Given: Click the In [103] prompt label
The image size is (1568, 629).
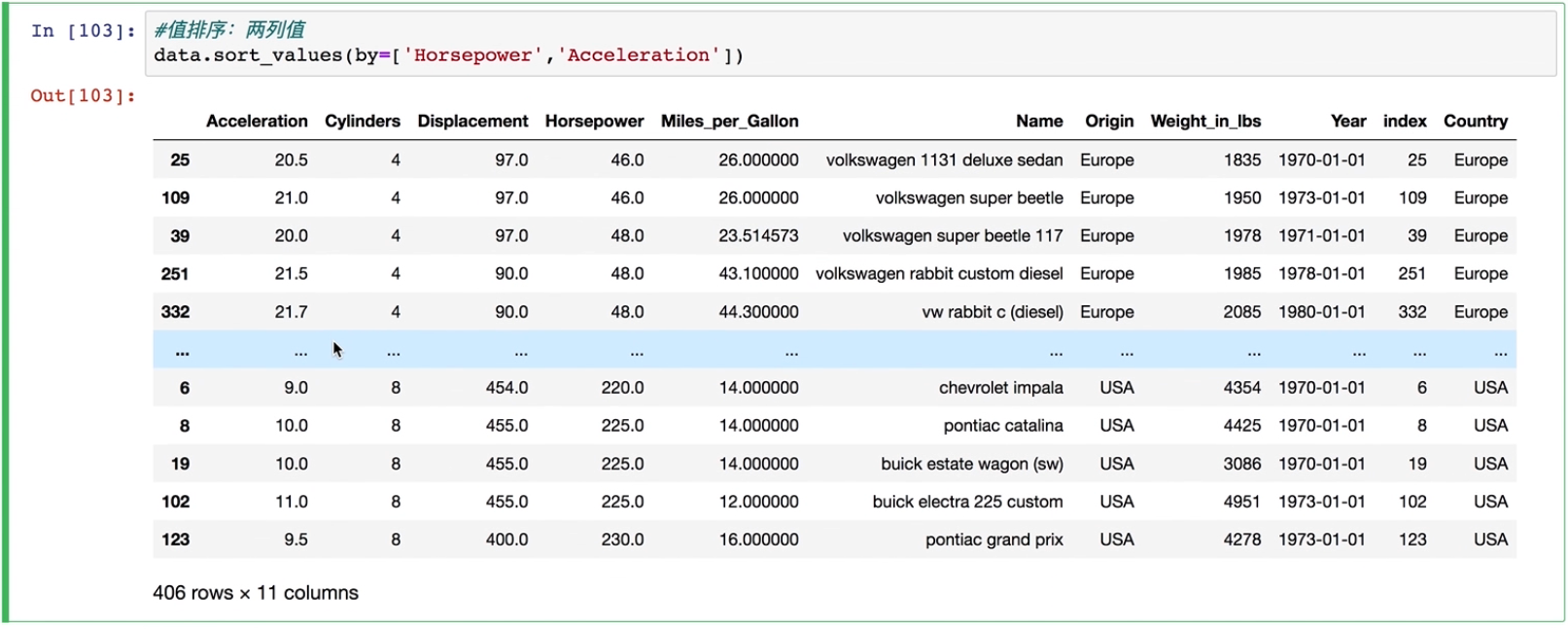Looking at the screenshot, I should (84, 31).
